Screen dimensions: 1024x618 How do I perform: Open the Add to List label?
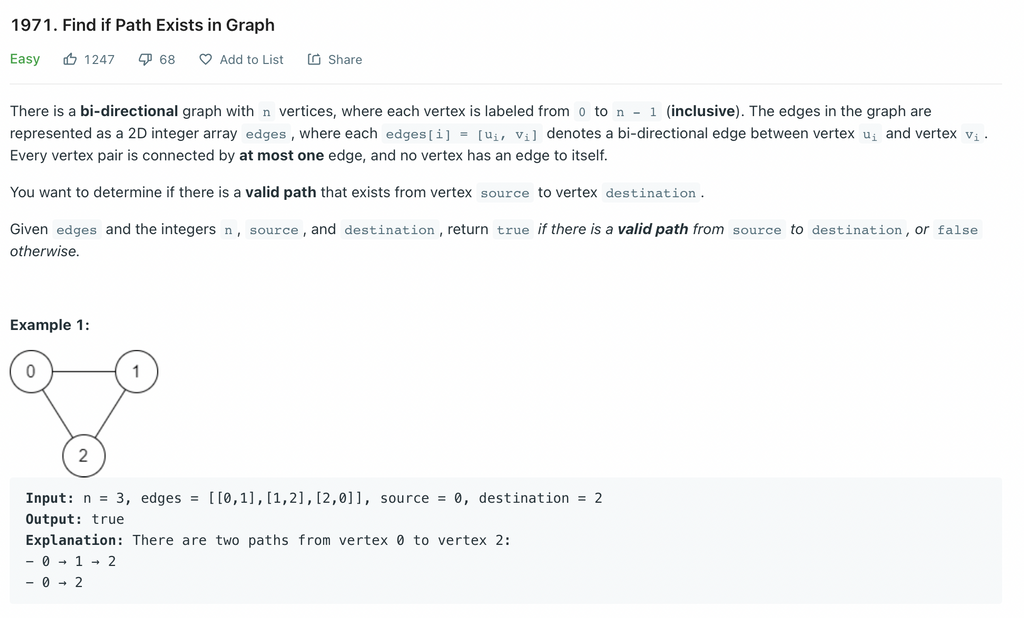click(251, 59)
